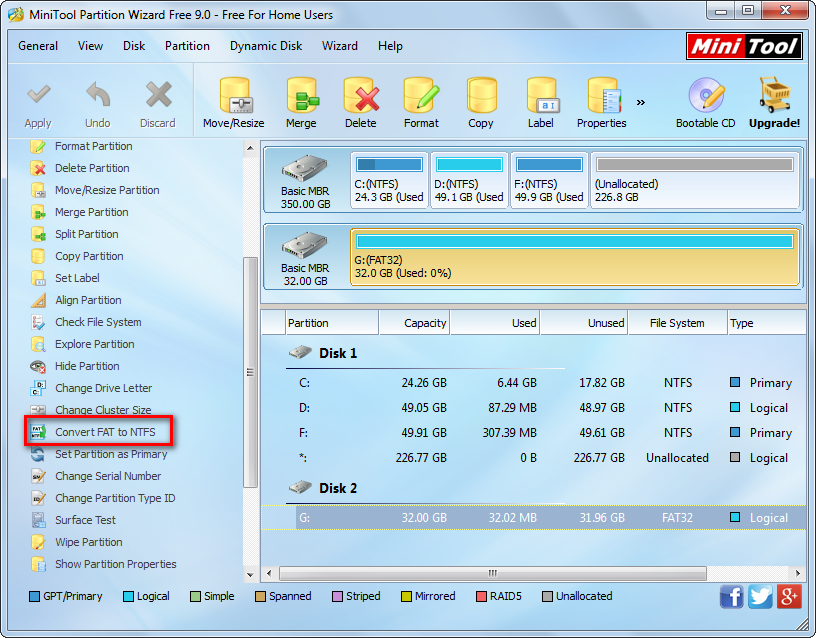Viewport: 816px width, 638px height.
Task: Click the Surface Test sidebar icon
Action: (x=38, y=520)
